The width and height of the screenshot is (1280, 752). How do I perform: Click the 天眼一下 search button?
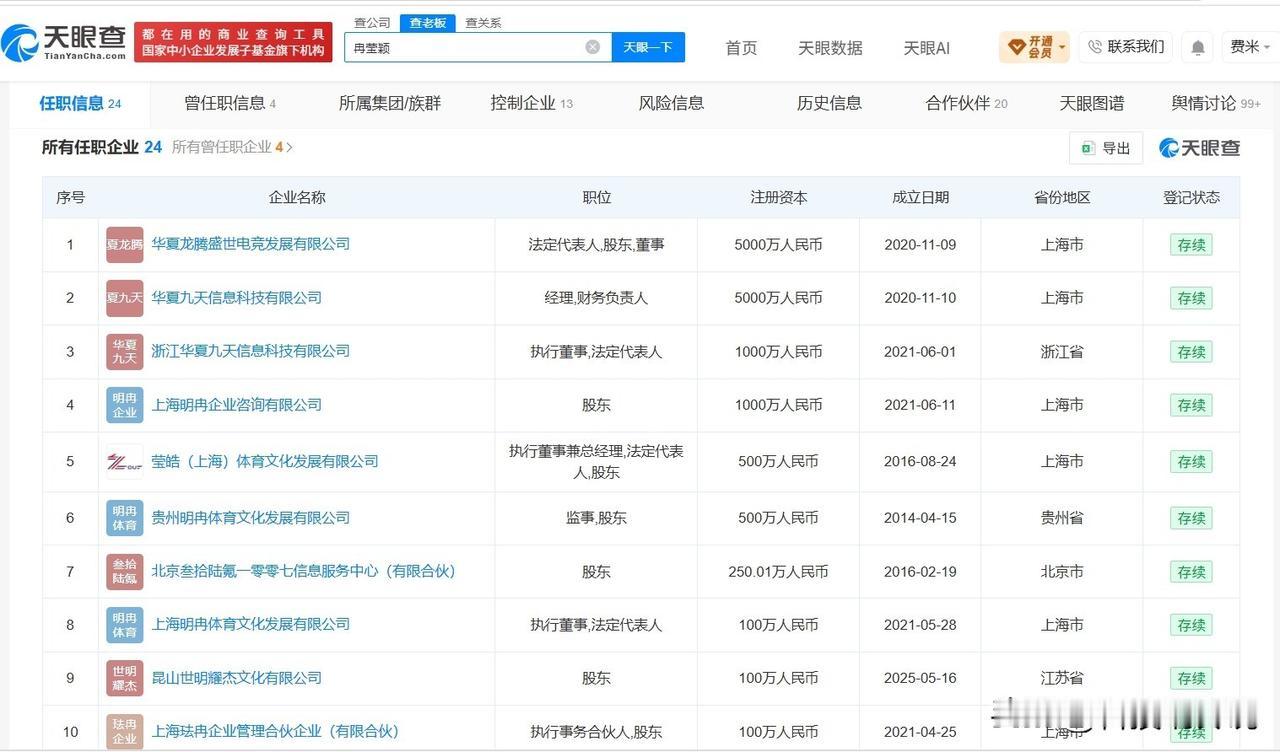(648, 47)
